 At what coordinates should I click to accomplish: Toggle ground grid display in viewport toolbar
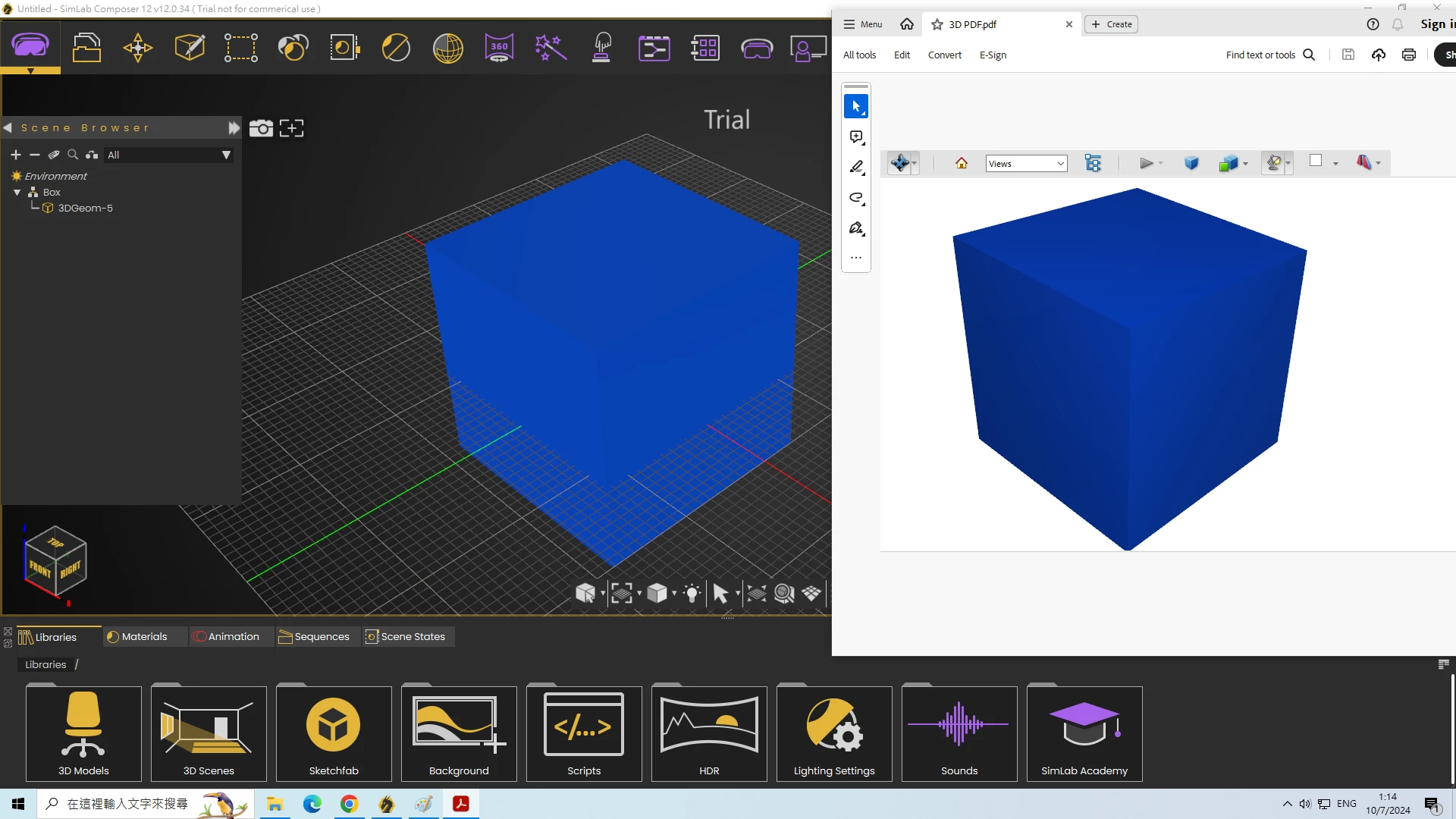811,593
